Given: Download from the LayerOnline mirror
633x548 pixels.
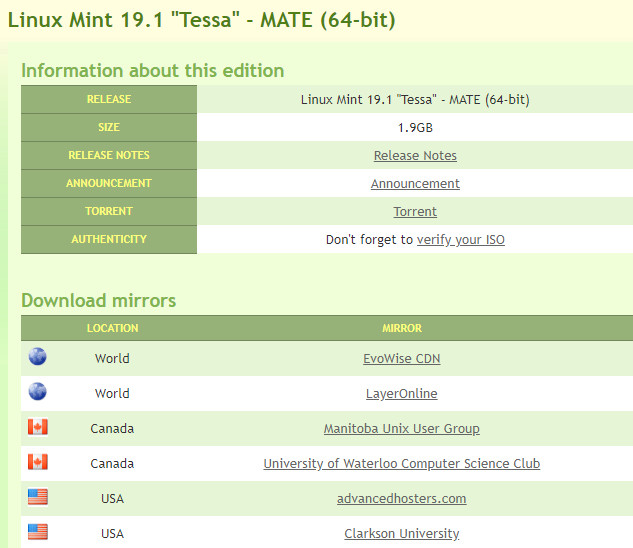Looking at the screenshot, I should coord(402,394).
